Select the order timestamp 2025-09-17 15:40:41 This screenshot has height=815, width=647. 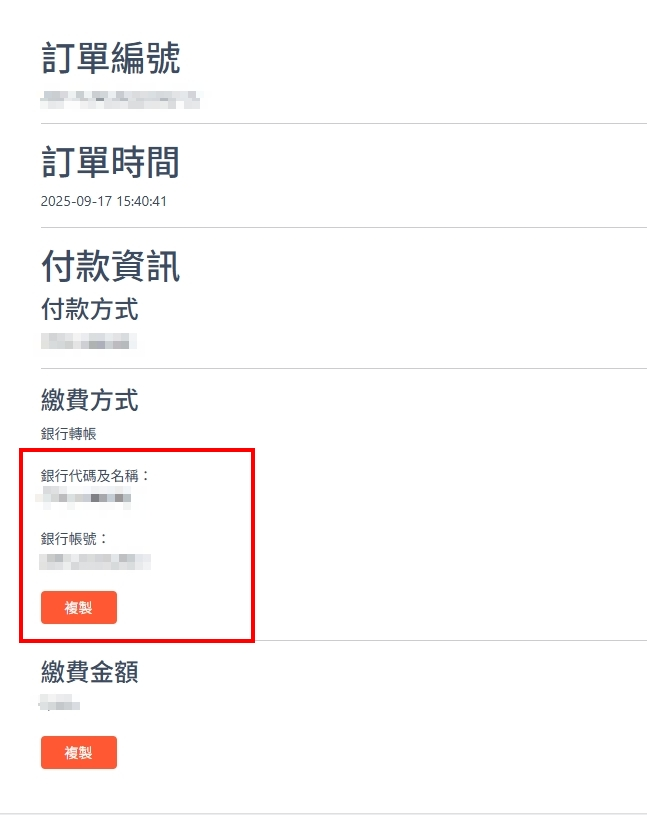pos(103,201)
